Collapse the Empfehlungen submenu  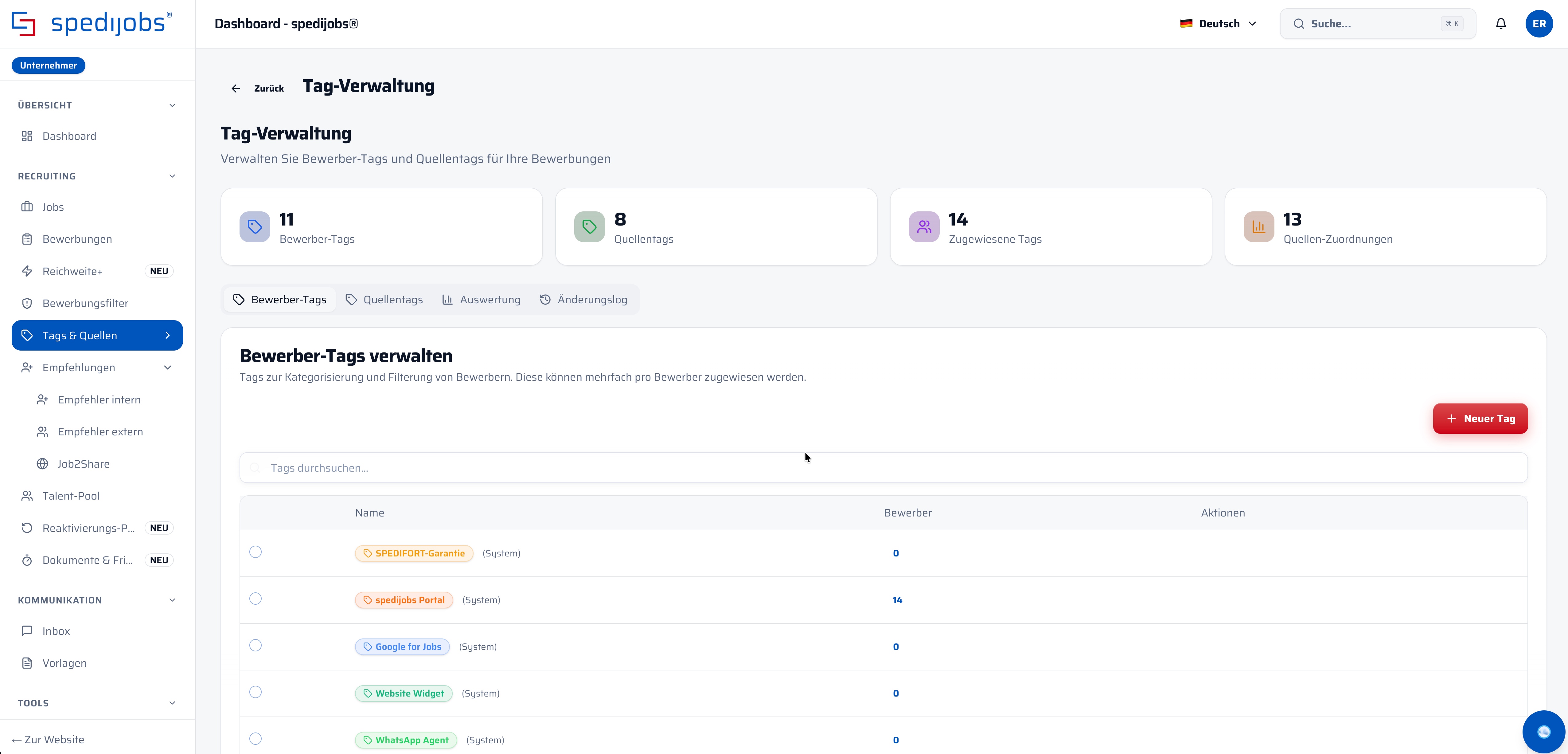pos(168,367)
